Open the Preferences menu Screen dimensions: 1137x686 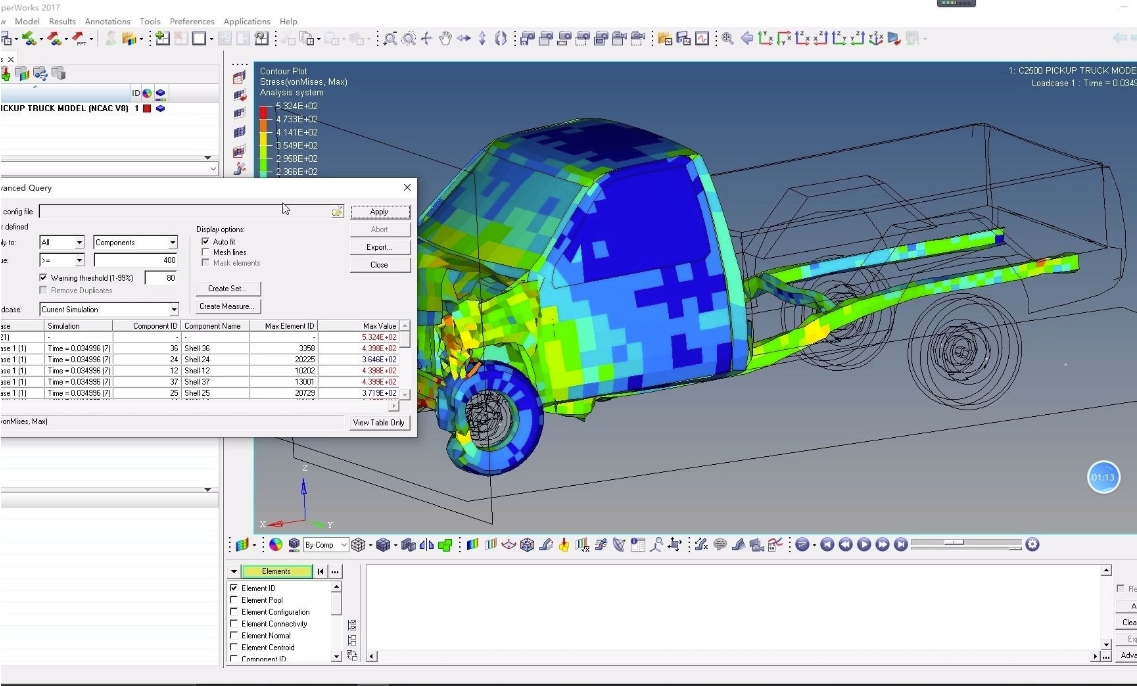click(192, 21)
